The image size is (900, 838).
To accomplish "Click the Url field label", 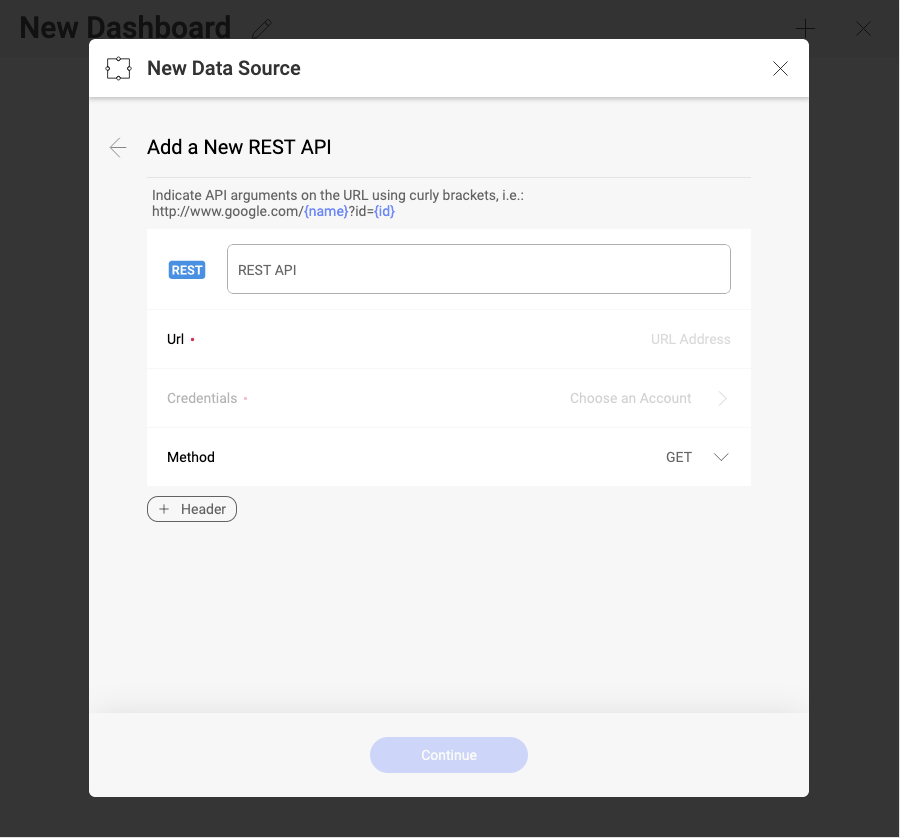I will (x=175, y=339).
